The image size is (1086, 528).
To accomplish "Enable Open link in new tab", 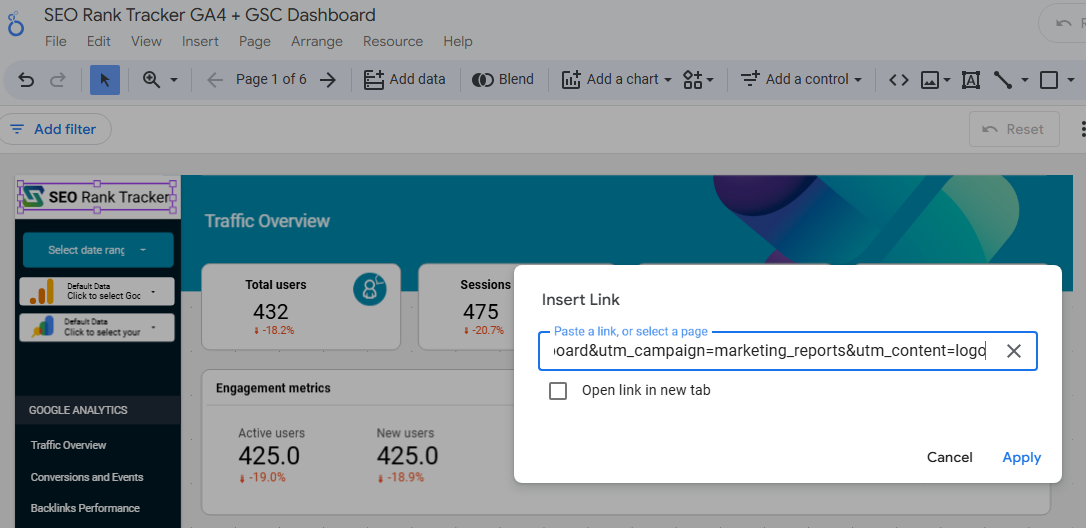I will coord(558,391).
